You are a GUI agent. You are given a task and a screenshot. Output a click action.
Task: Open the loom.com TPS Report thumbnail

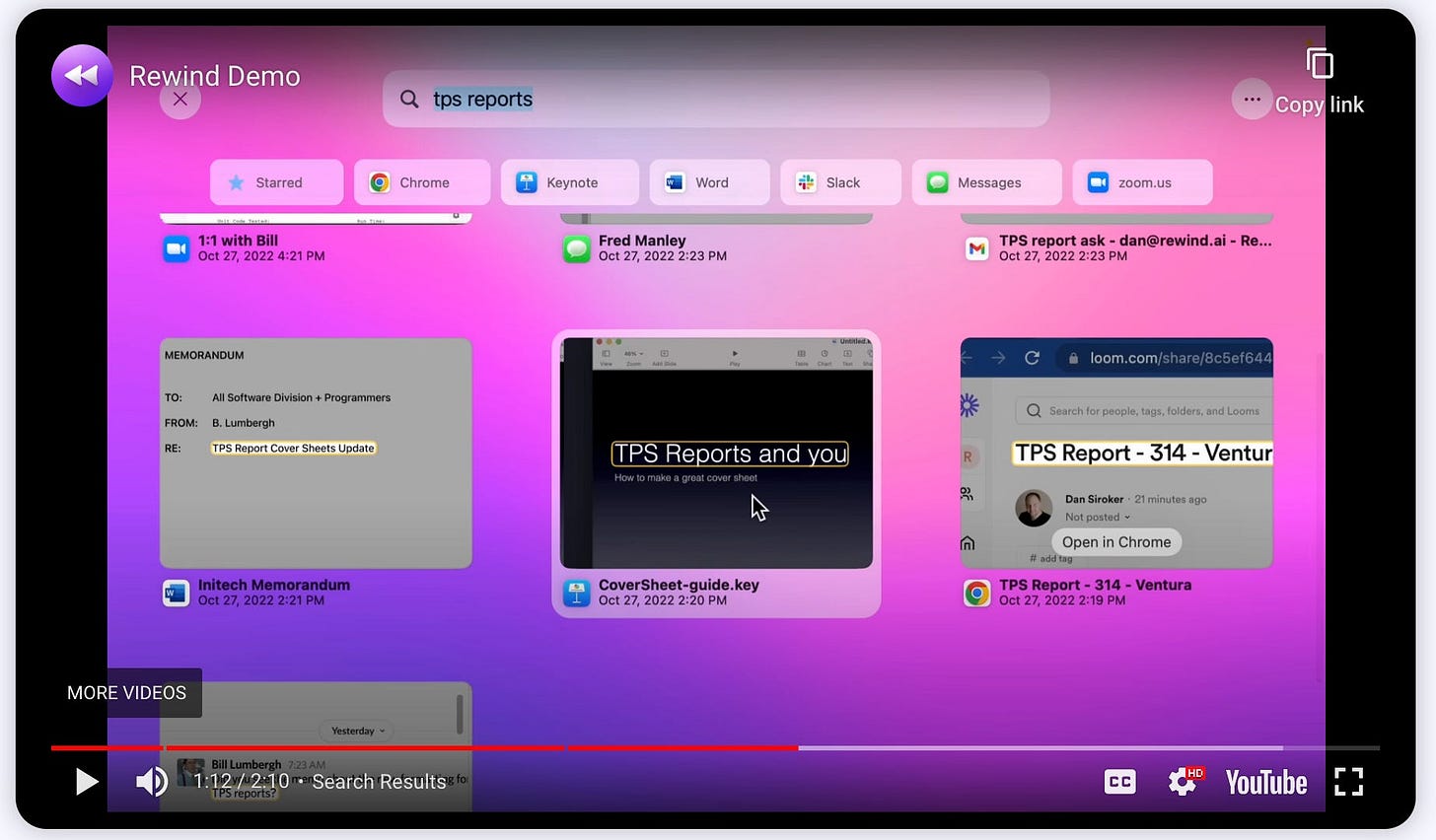1116,454
